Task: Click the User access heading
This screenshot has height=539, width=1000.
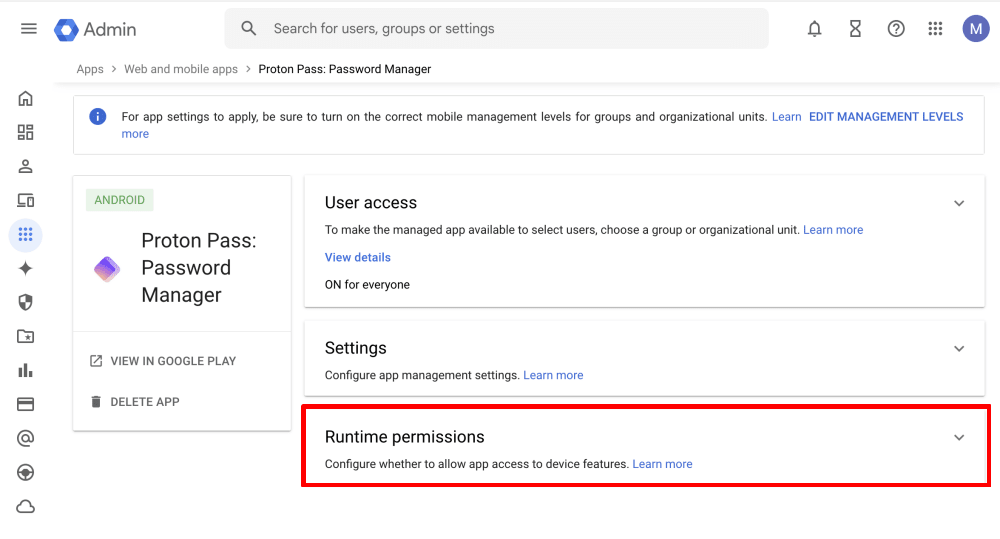Action: [x=371, y=203]
